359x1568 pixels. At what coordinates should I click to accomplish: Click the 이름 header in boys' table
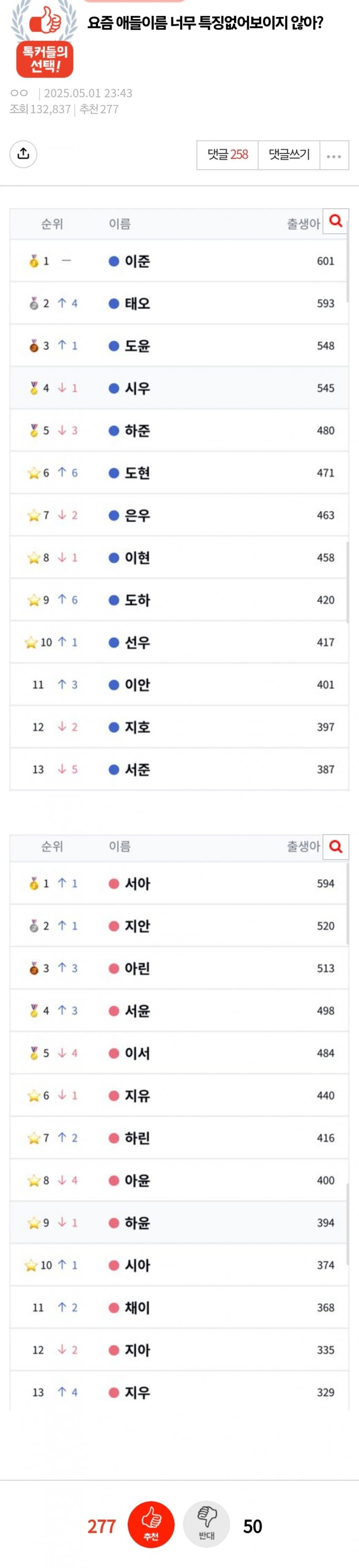pos(120,224)
